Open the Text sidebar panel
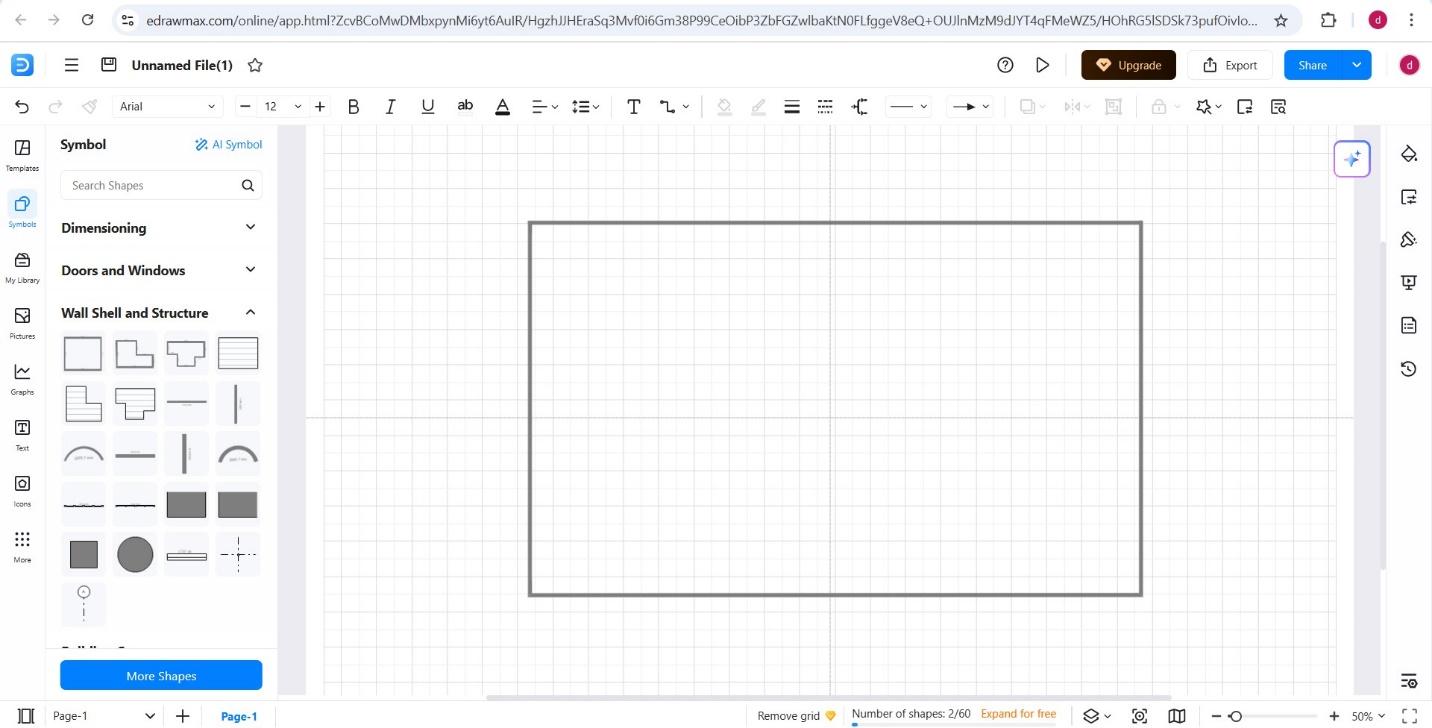1432x728 pixels. (22, 434)
